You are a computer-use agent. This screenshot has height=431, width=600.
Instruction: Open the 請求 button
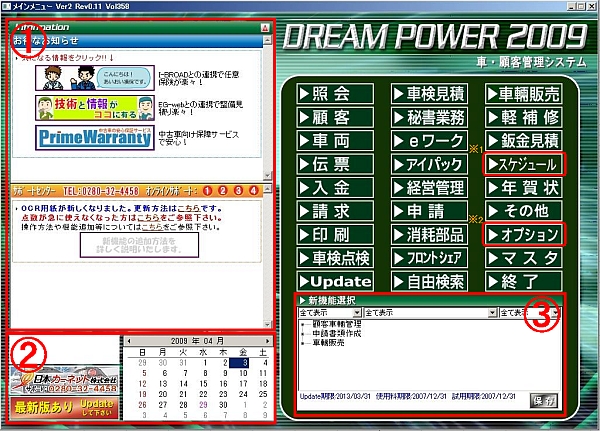(335, 211)
